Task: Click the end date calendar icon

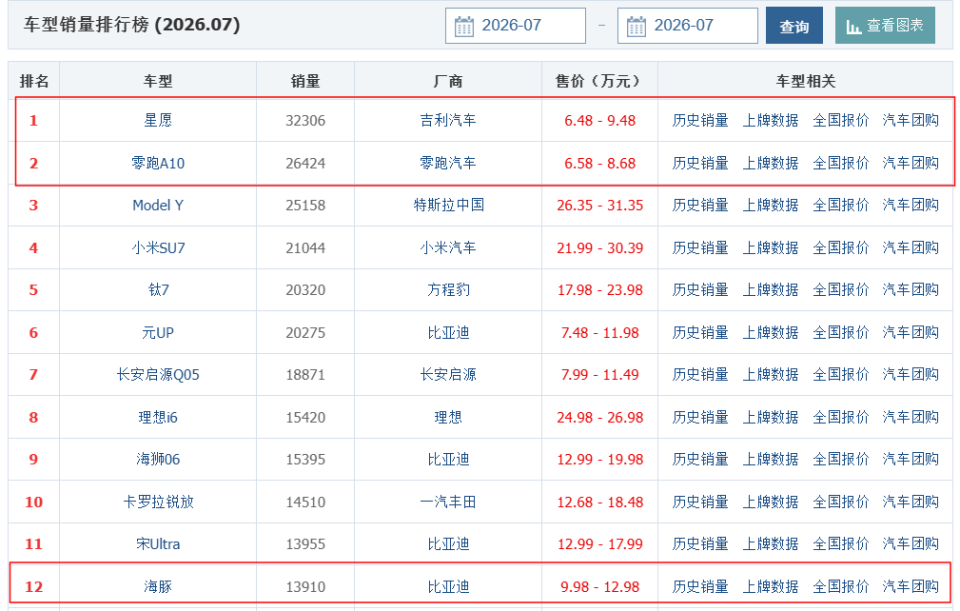Action: [636, 26]
